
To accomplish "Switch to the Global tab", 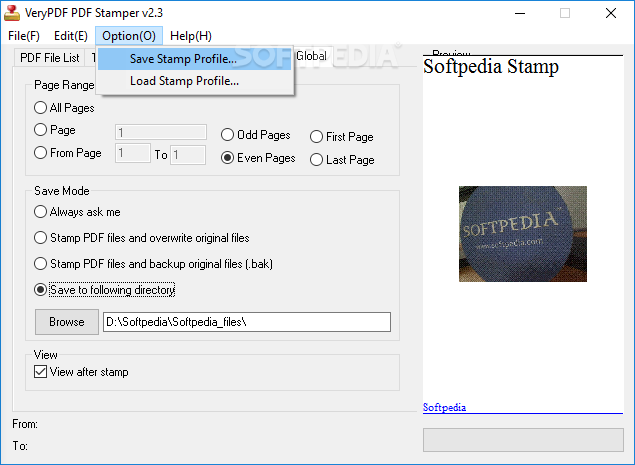I will coord(311,56).
